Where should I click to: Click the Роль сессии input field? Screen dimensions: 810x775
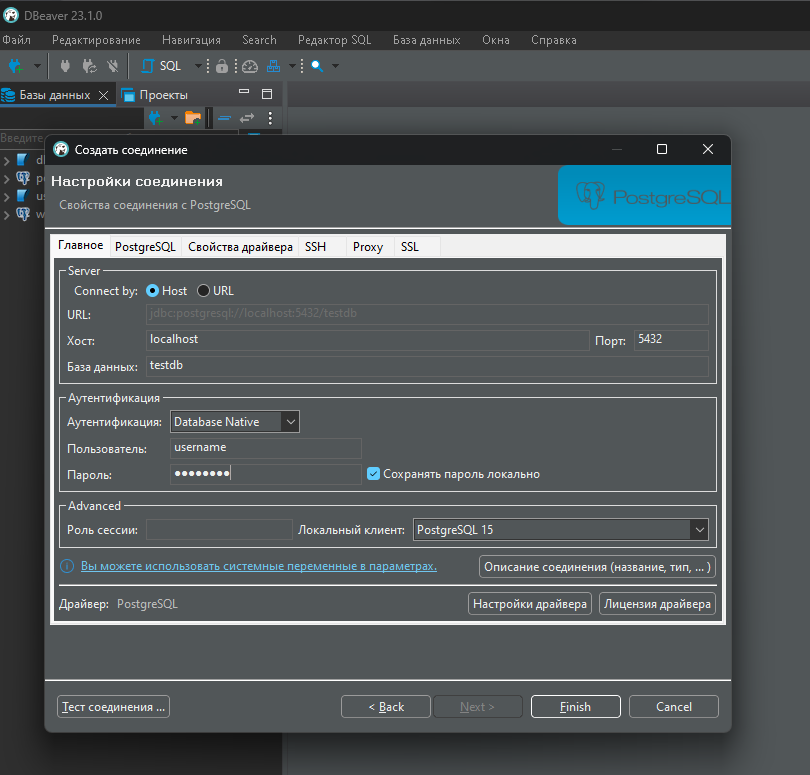point(220,530)
